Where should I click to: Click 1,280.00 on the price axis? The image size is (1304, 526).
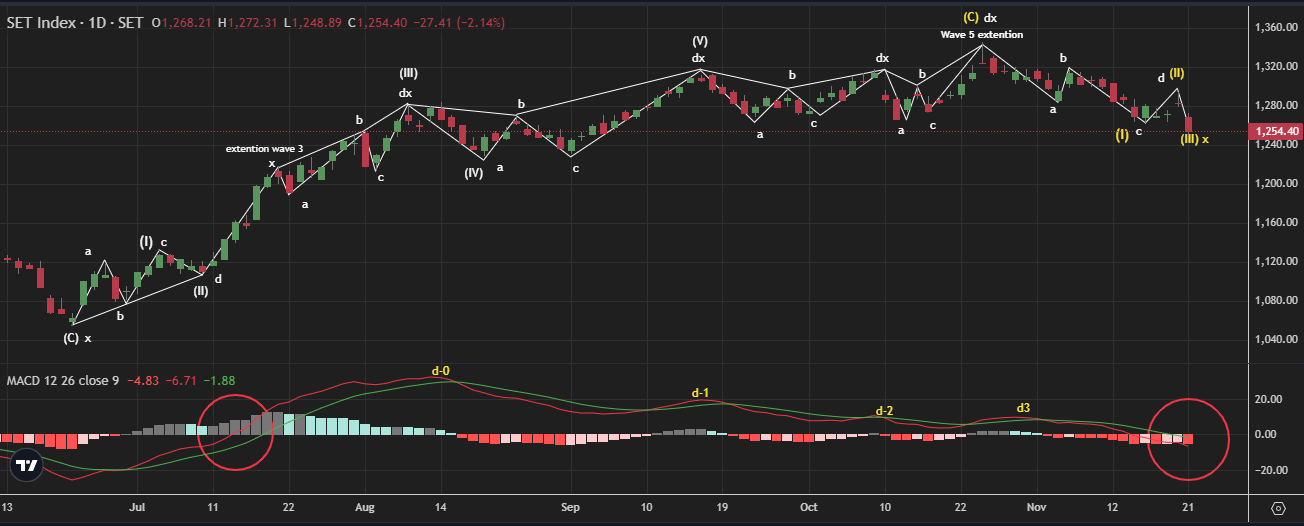pyautogui.click(x=1274, y=105)
